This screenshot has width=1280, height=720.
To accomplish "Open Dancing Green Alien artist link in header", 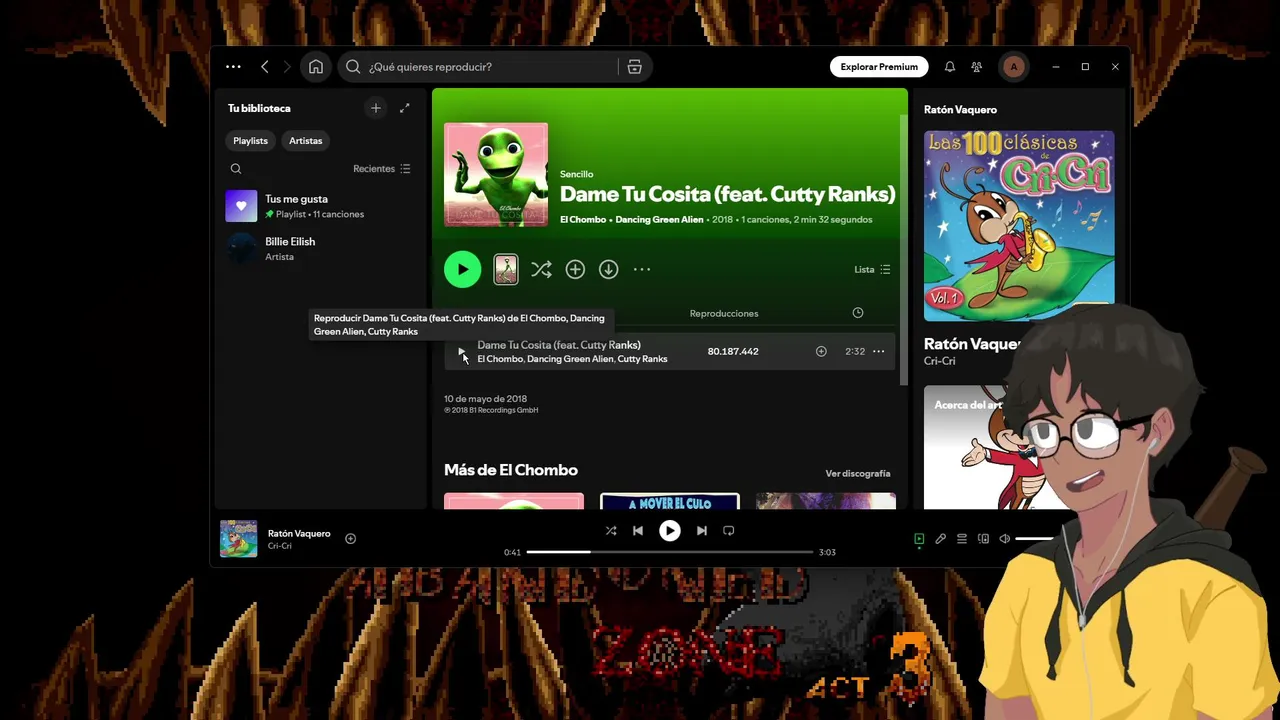I will tap(659, 219).
